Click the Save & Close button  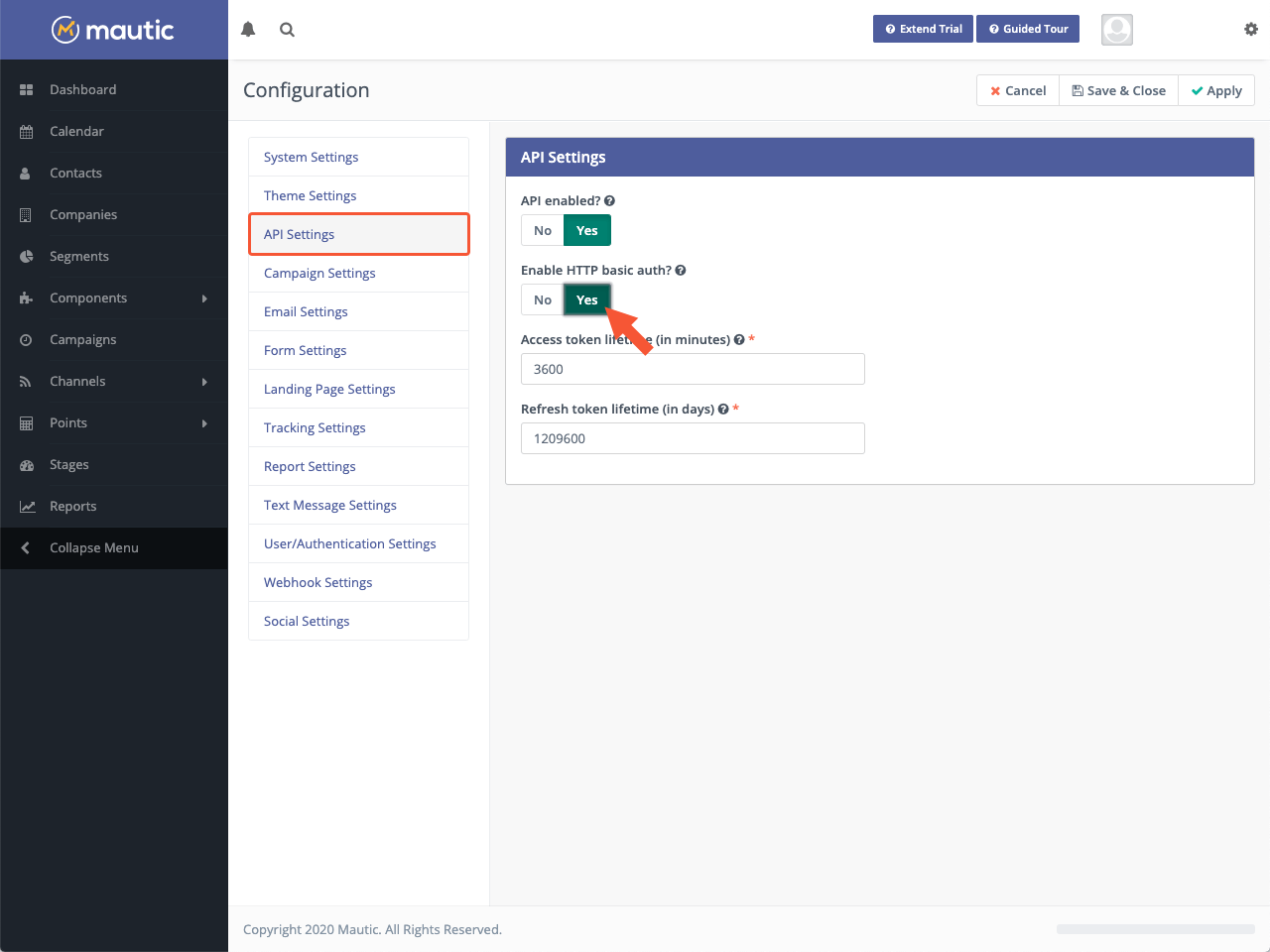[x=1118, y=91]
